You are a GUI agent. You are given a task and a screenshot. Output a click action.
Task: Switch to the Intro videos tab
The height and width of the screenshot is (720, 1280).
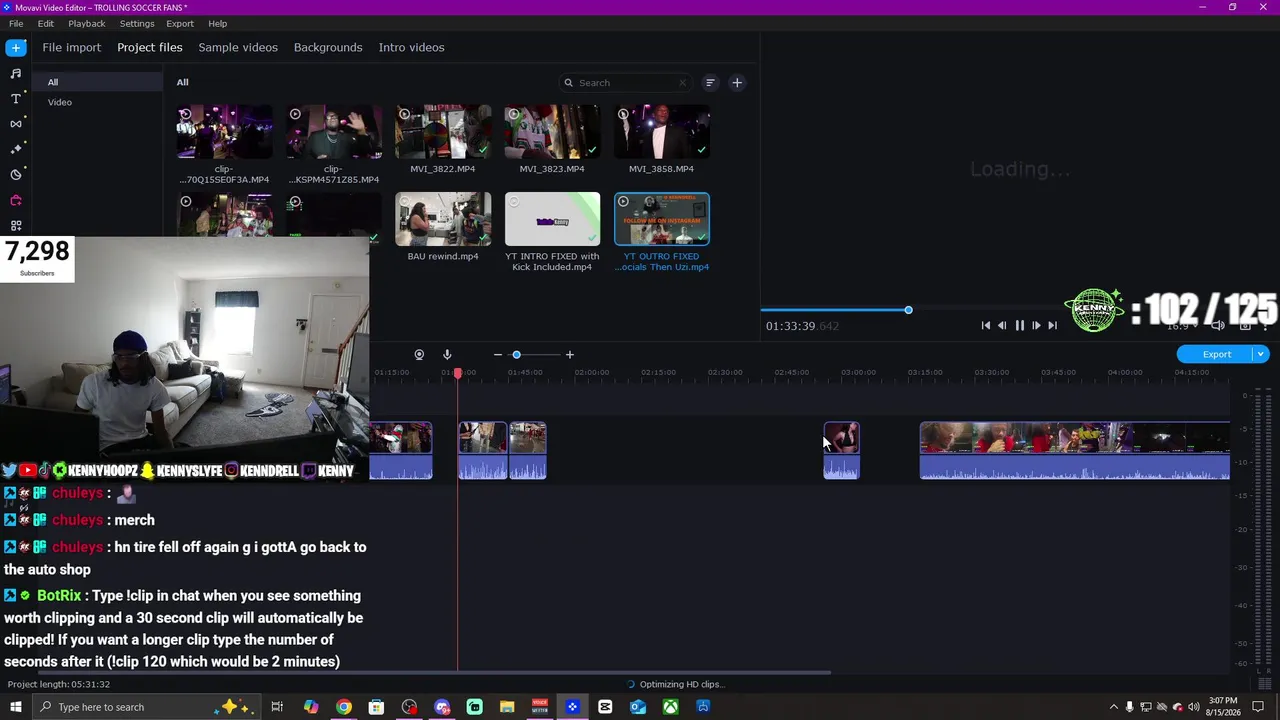(411, 47)
